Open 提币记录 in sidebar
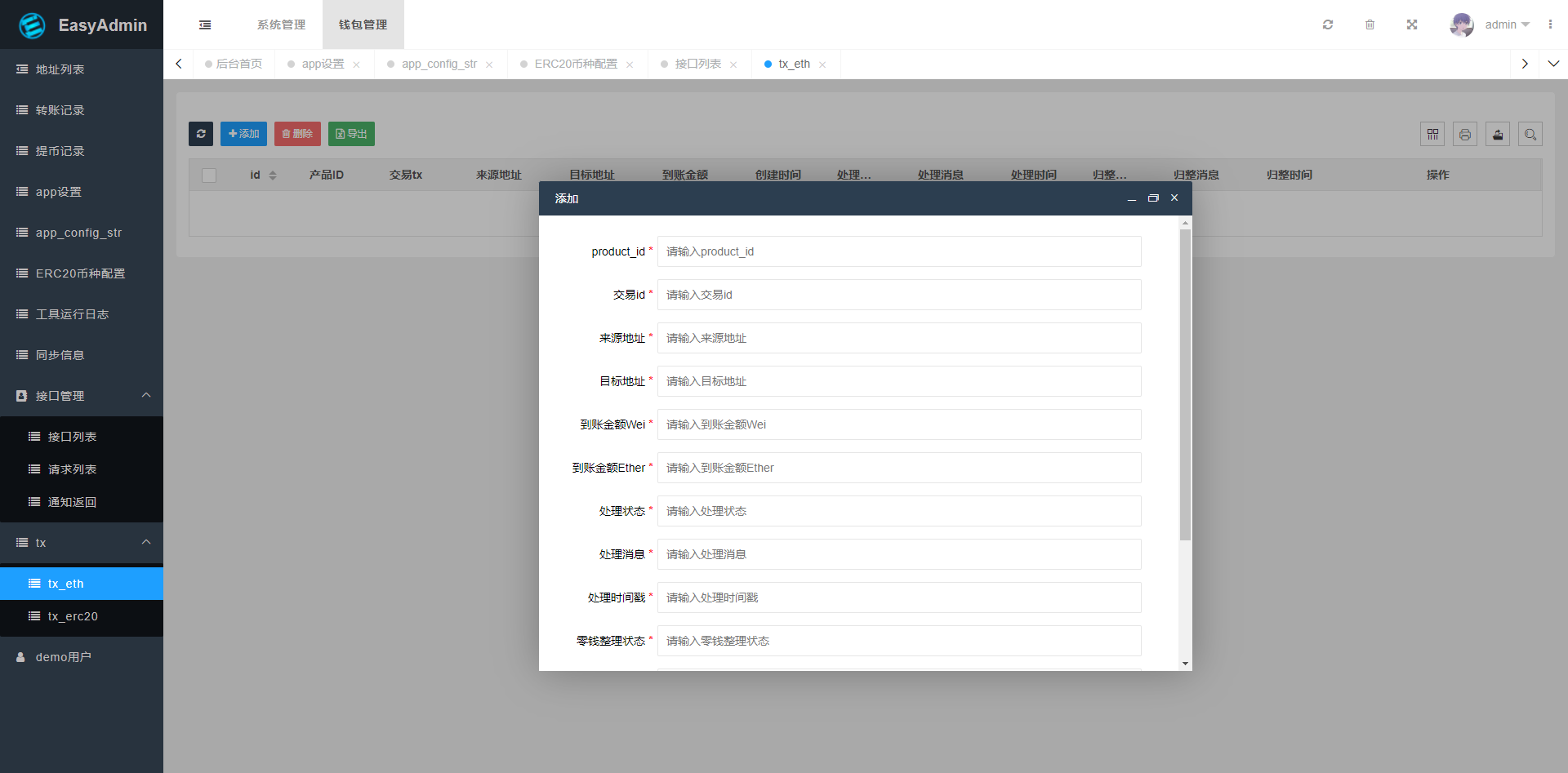The width and height of the screenshot is (1568, 773). tap(82, 151)
